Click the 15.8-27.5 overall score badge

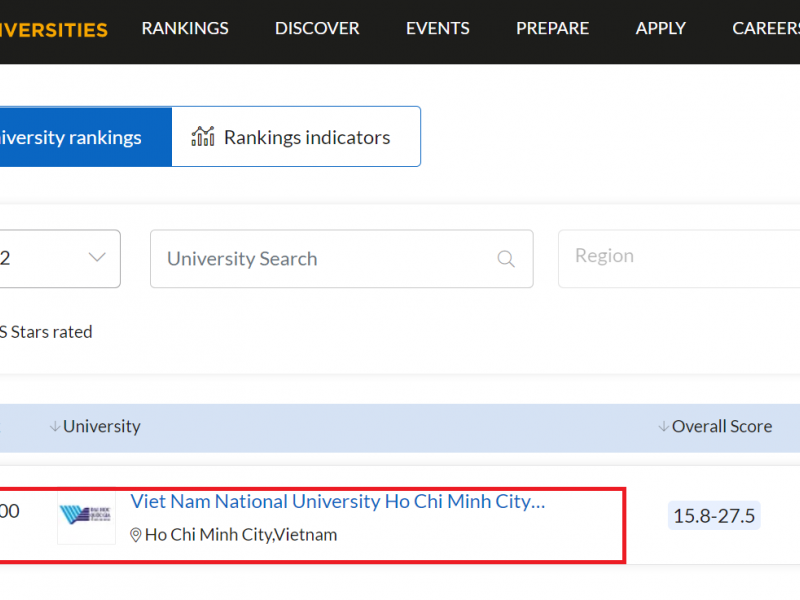coord(714,516)
